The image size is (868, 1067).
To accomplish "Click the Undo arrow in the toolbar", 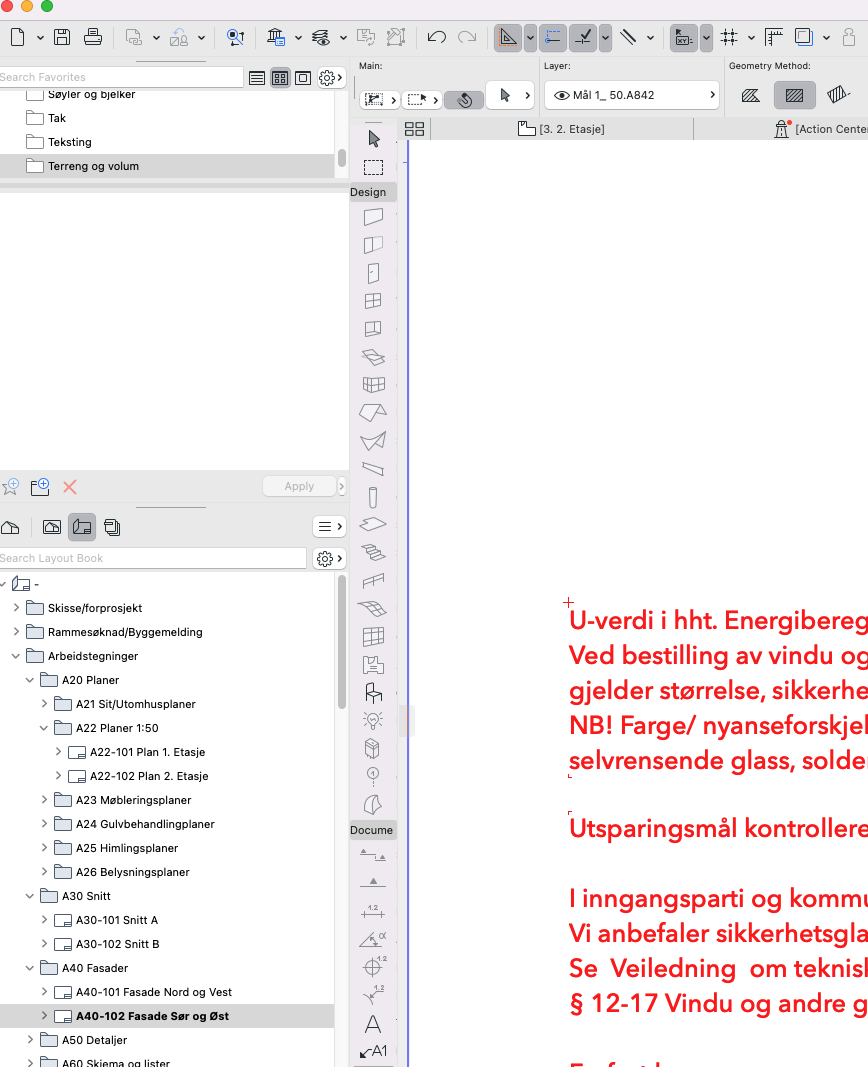I will click(436, 37).
